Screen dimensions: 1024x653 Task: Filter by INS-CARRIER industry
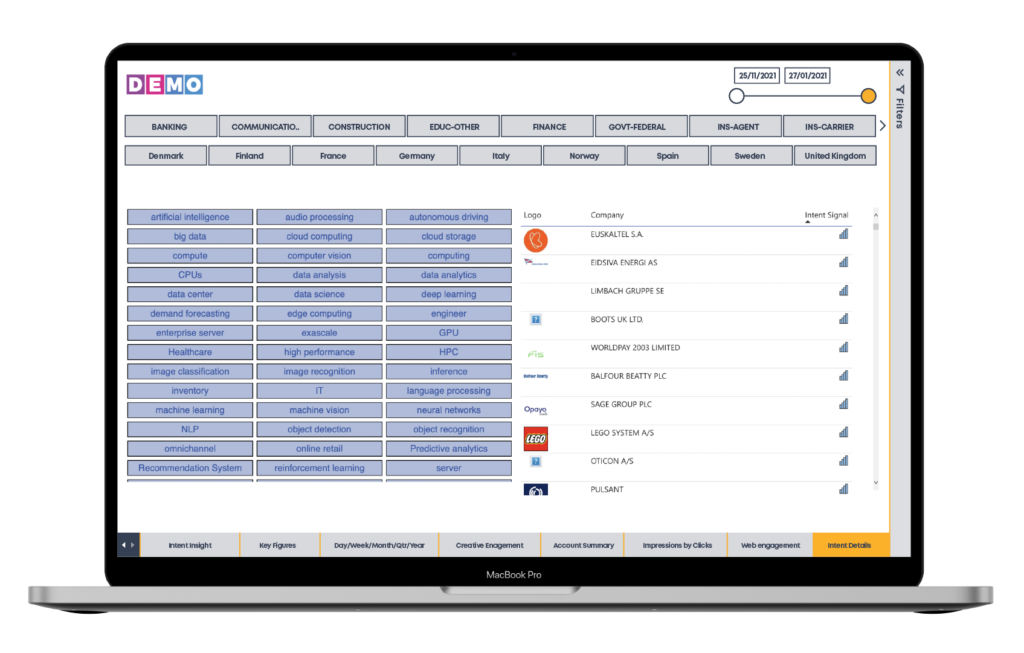[x=829, y=127]
